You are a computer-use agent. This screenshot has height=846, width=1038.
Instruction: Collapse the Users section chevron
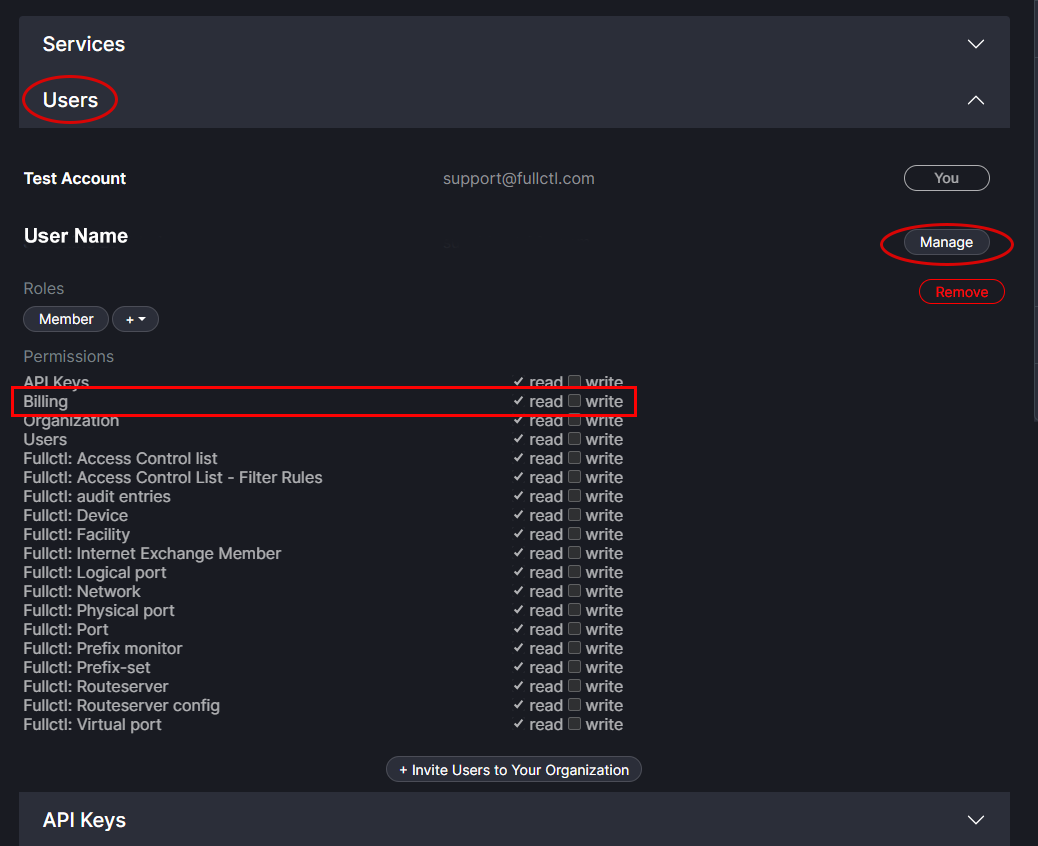click(976, 100)
